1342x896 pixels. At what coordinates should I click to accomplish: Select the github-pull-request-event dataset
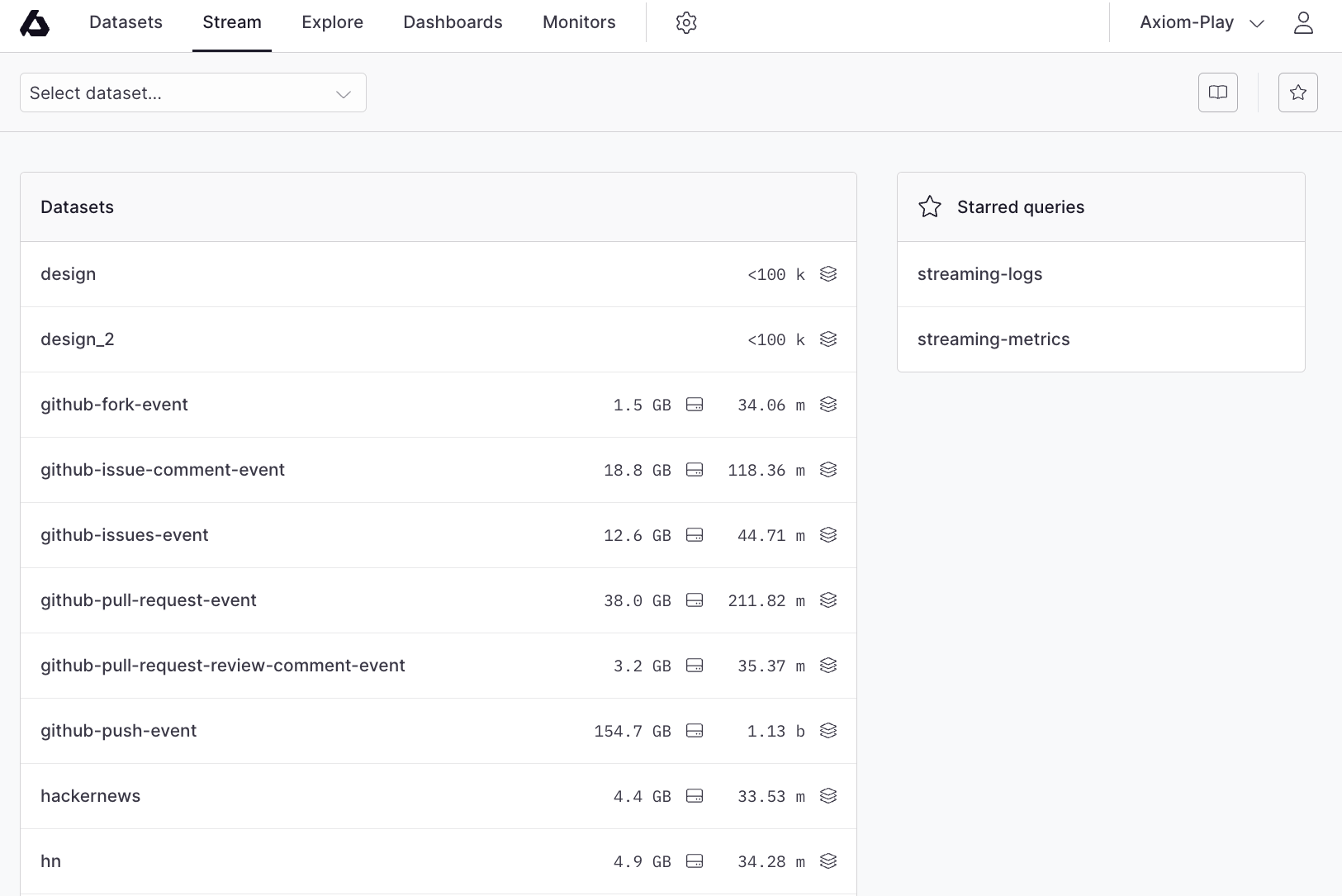pos(149,600)
